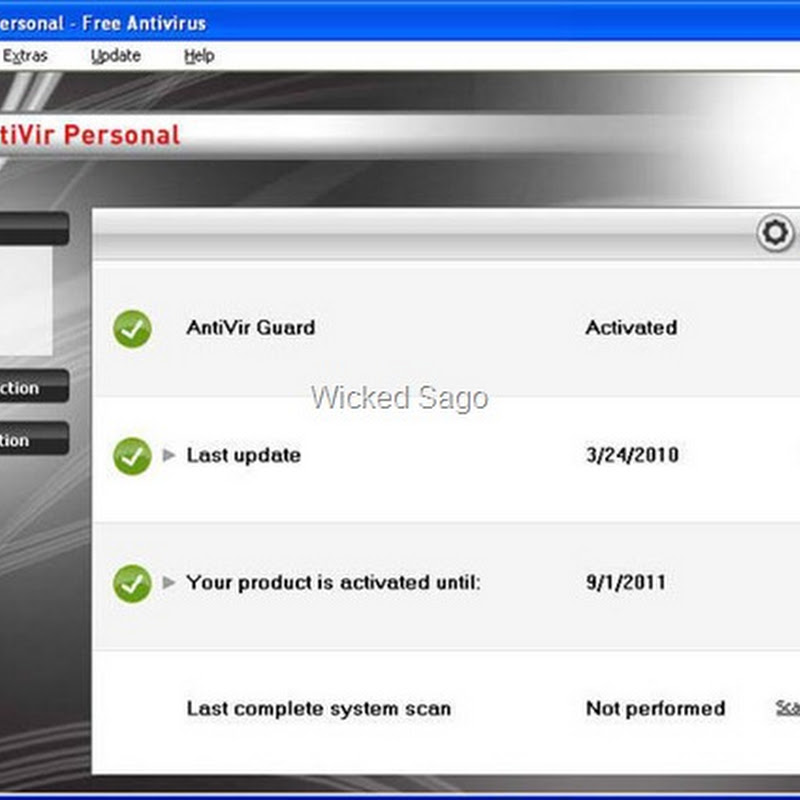
Task: Click the AntiVir Guard green check icon
Action: pos(132,329)
